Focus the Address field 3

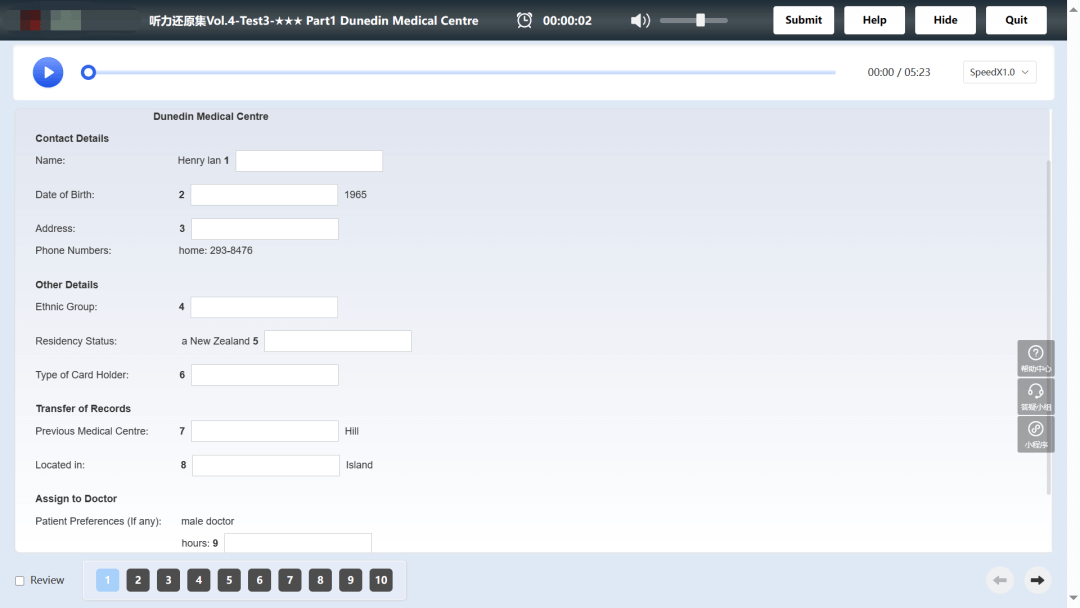(x=265, y=229)
